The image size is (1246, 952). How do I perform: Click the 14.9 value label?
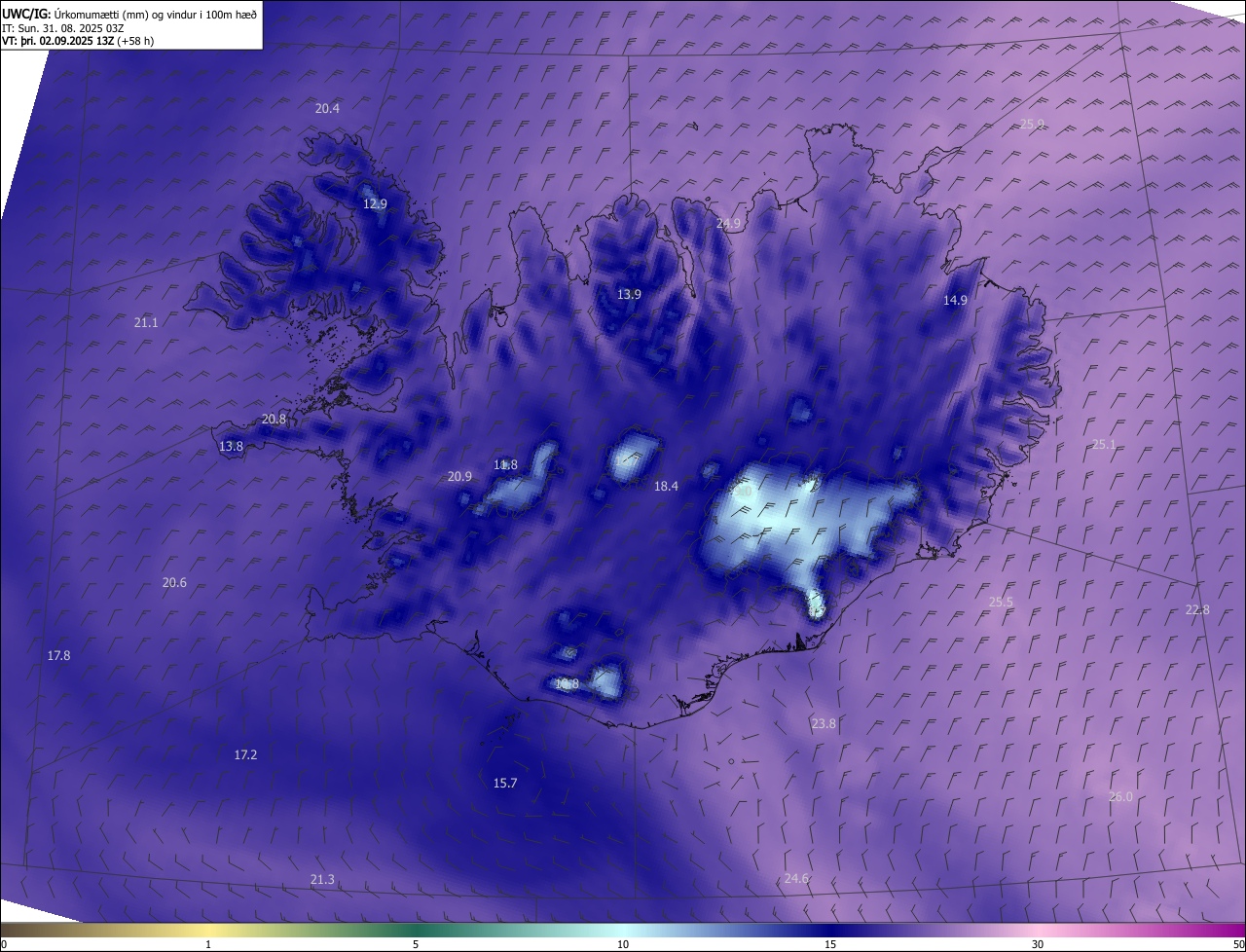955,301
